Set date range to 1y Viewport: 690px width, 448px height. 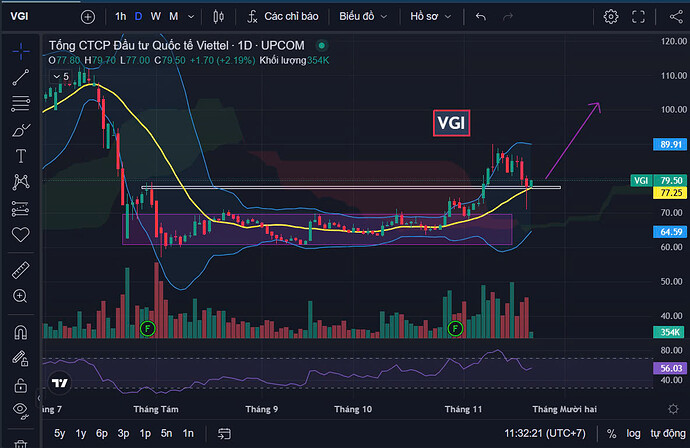(x=81, y=433)
